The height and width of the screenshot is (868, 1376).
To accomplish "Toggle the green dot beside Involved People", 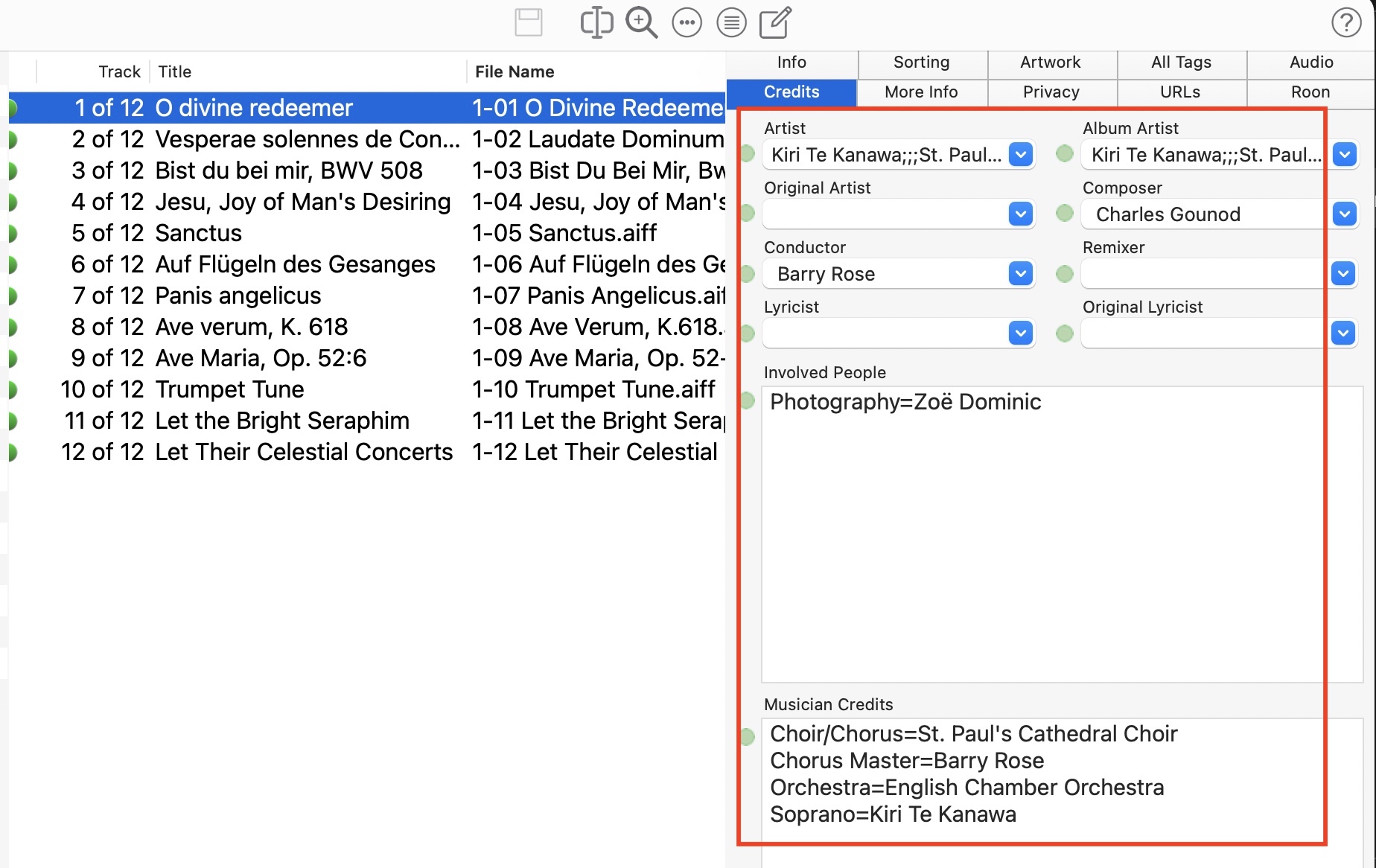I will [748, 401].
